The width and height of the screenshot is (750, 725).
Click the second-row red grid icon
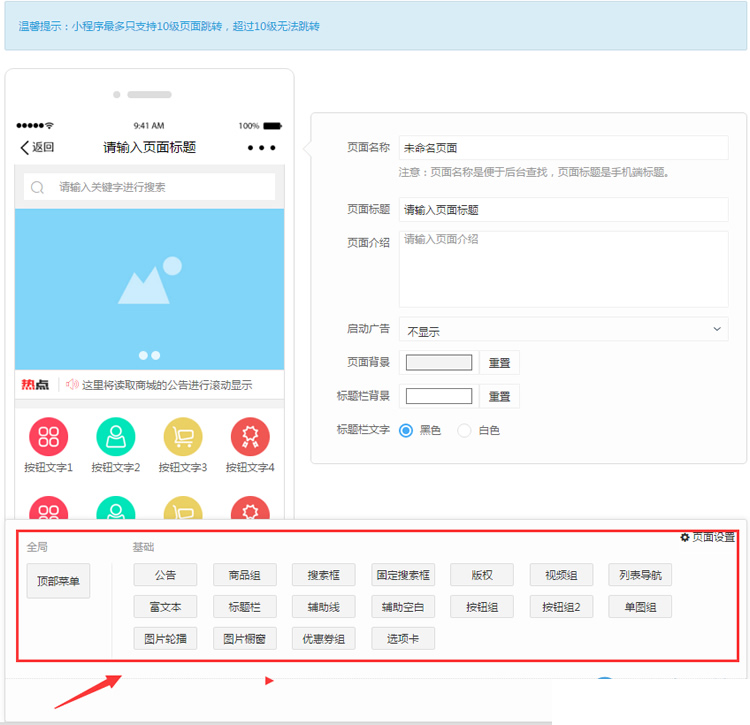click(48, 508)
